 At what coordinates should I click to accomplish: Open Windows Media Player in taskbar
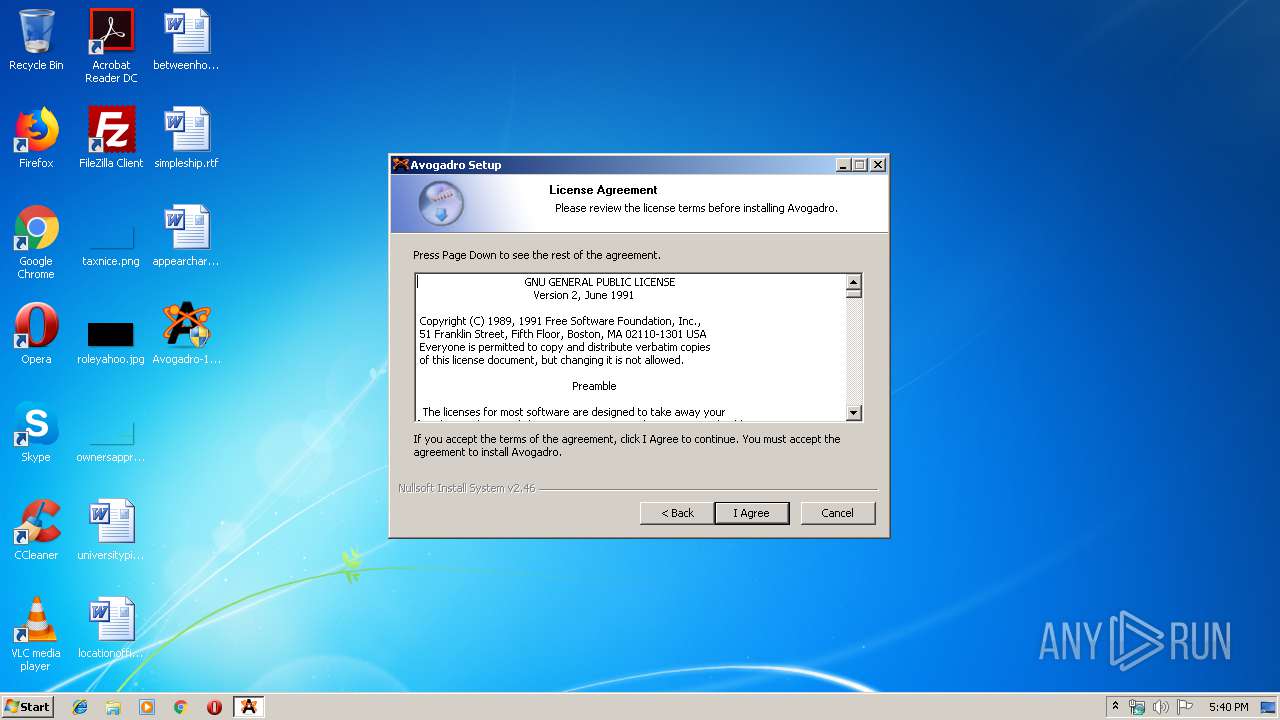[x=147, y=707]
